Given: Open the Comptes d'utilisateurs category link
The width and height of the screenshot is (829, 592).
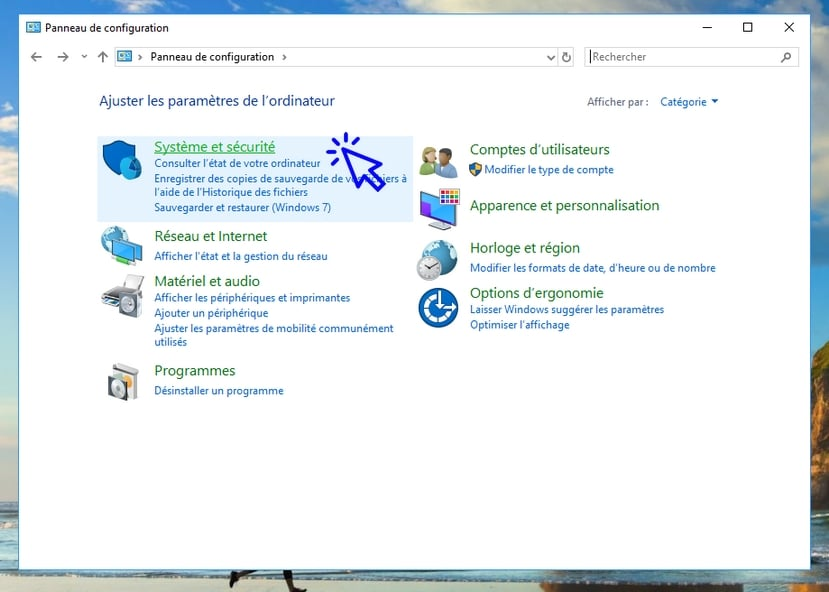Looking at the screenshot, I should coord(540,150).
